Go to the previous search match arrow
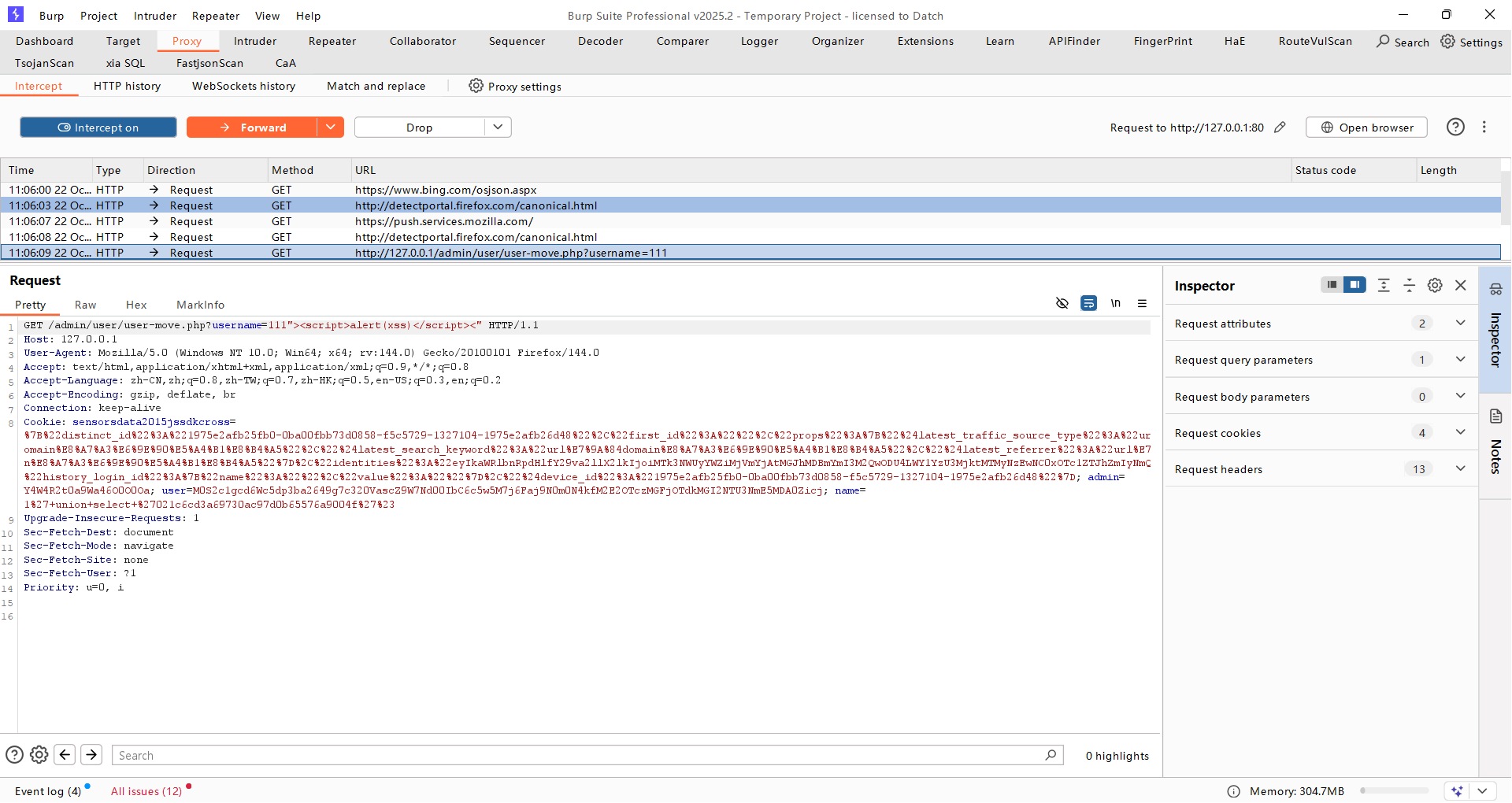The width and height of the screenshot is (1512, 803). coord(65,755)
